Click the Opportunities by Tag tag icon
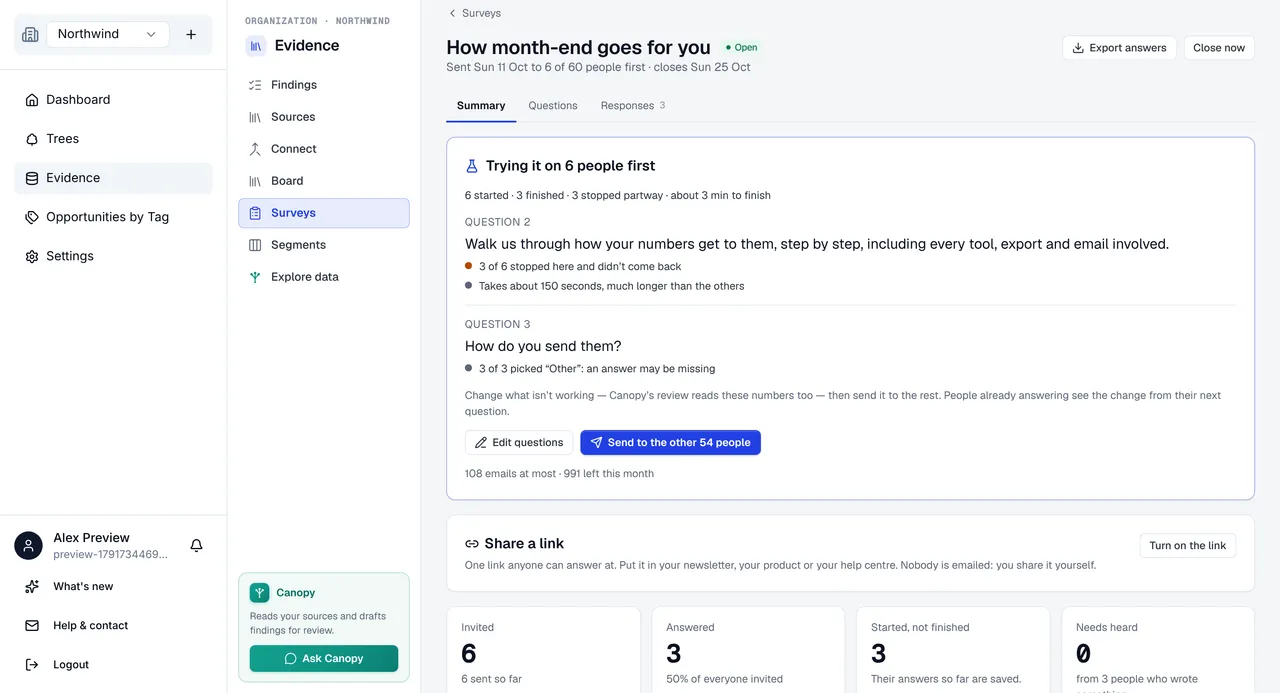Image resolution: width=1280 pixels, height=693 pixels. (32, 217)
